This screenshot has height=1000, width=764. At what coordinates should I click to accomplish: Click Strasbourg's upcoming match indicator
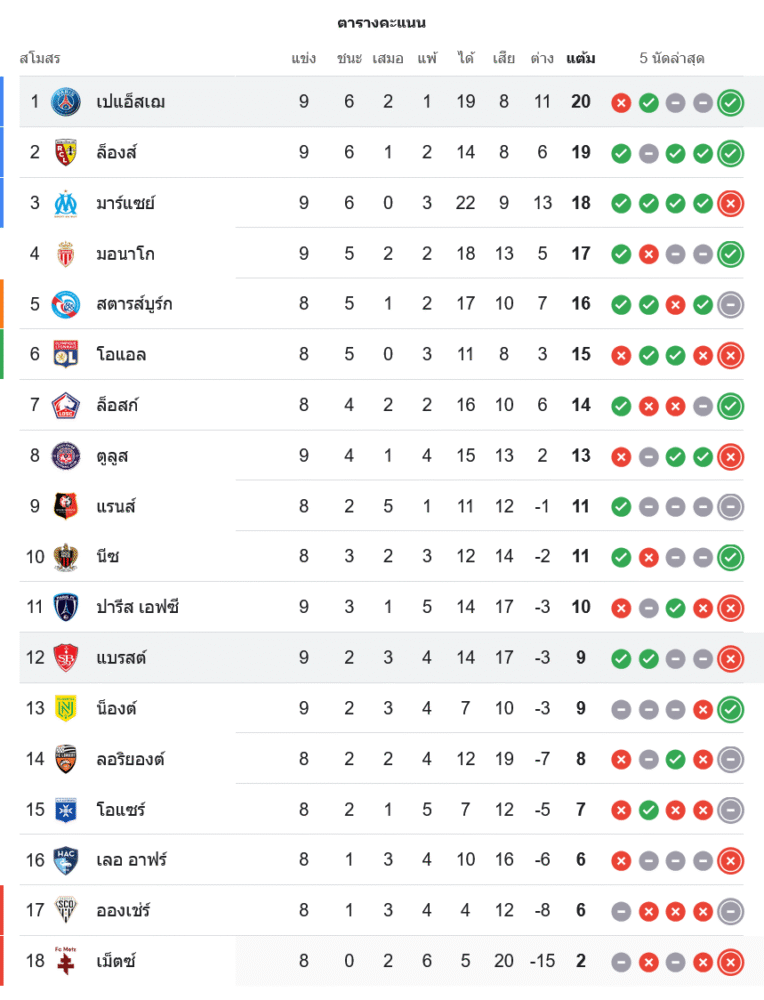pyautogui.click(x=731, y=304)
